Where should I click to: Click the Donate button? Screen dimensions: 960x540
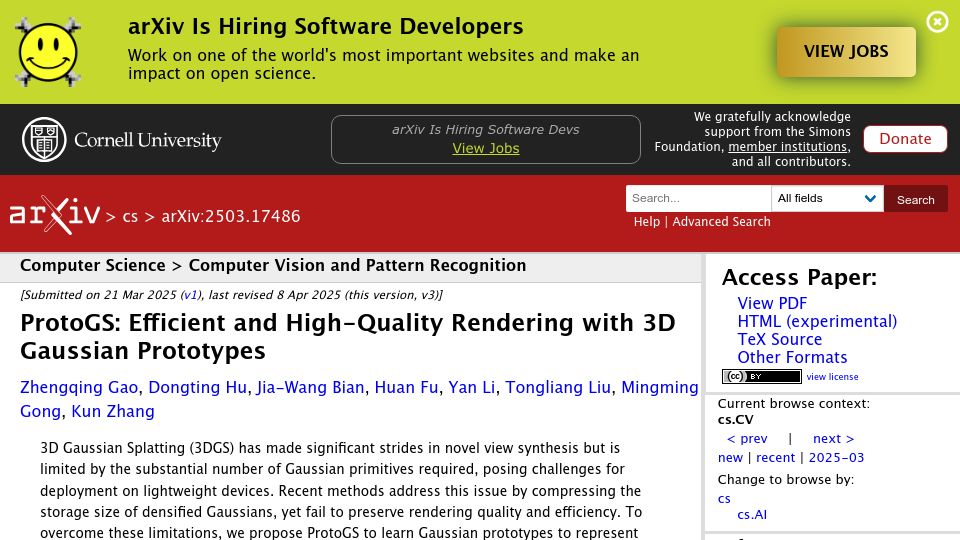coord(905,139)
